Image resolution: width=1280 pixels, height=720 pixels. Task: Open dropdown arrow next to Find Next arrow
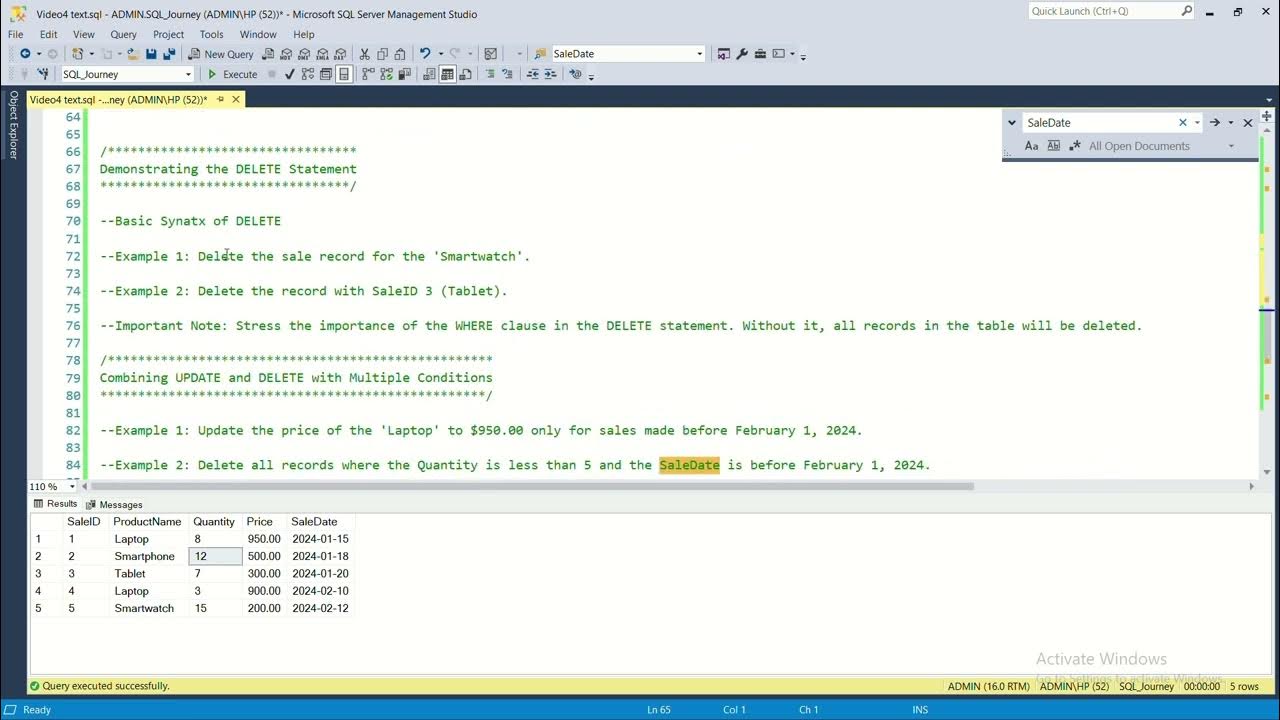click(1231, 123)
